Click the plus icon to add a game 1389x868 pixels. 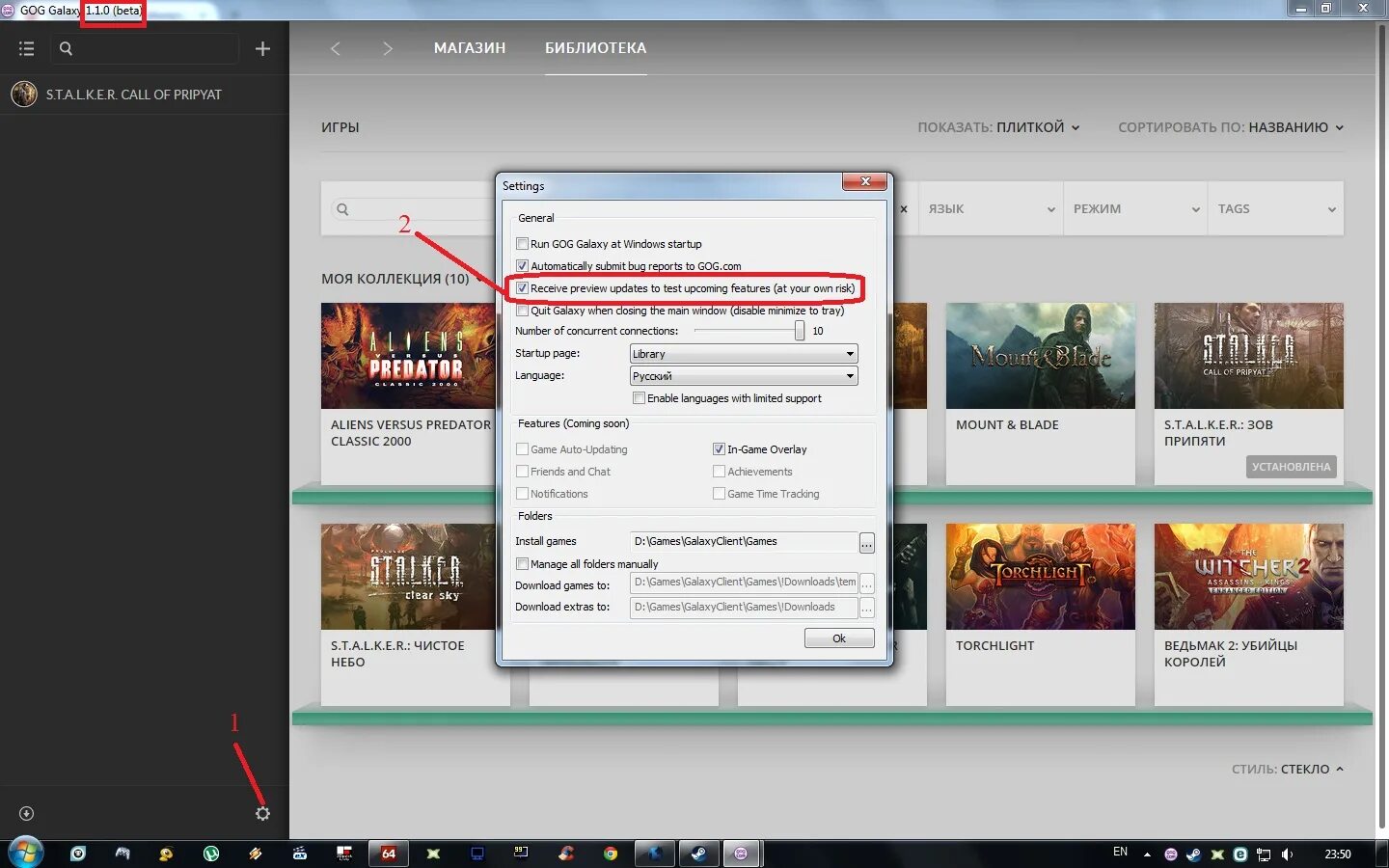click(x=262, y=48)
